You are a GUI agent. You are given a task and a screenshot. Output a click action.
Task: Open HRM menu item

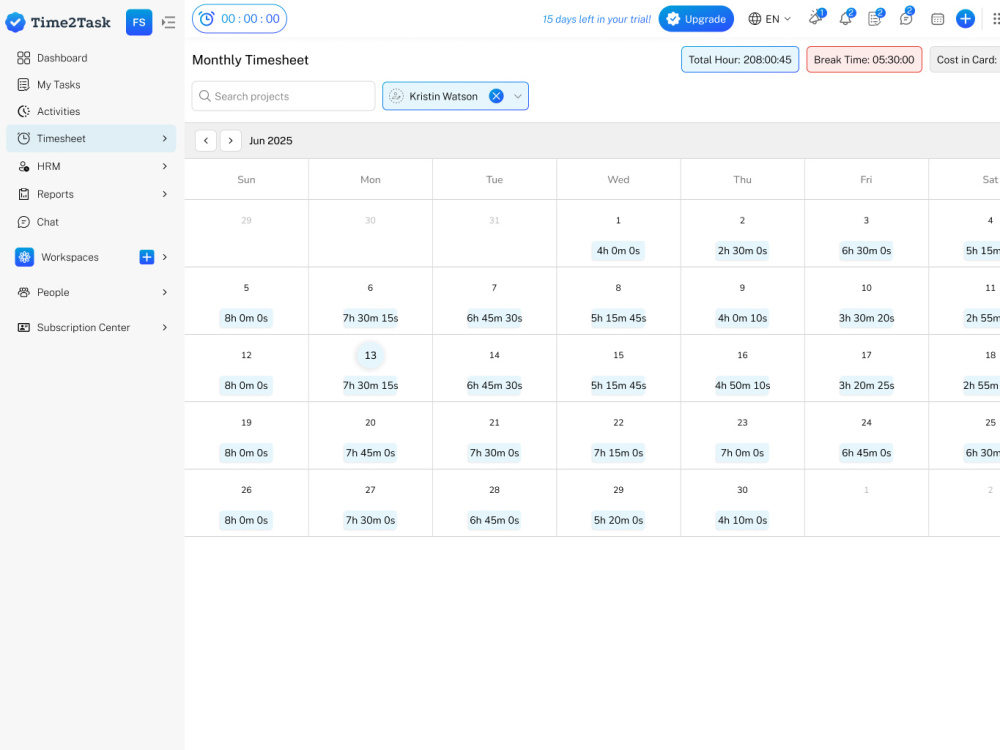(91, 166)
